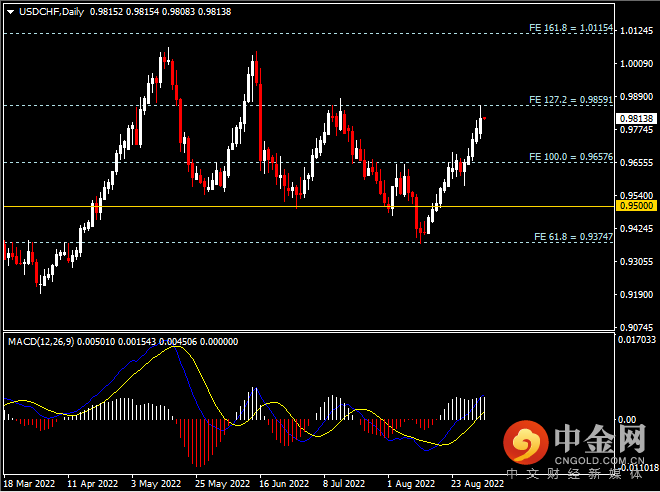Select the FE 100.0 = 0.96576 label
The height and width of the screenshot is (492, 660).
pos(571,157)
